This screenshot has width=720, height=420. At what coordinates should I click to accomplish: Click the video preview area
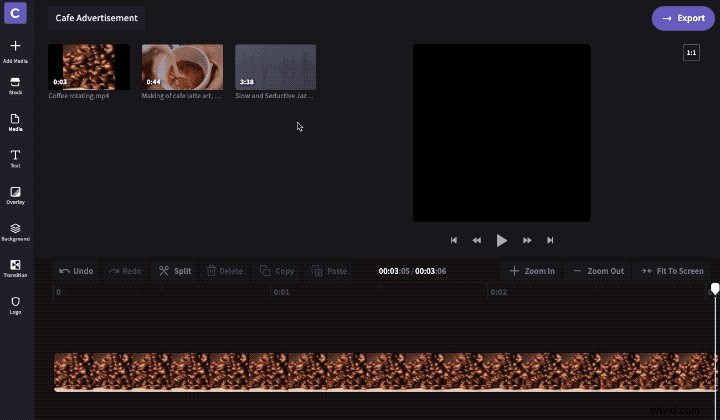pyautogui.click(x=501, y=133)
